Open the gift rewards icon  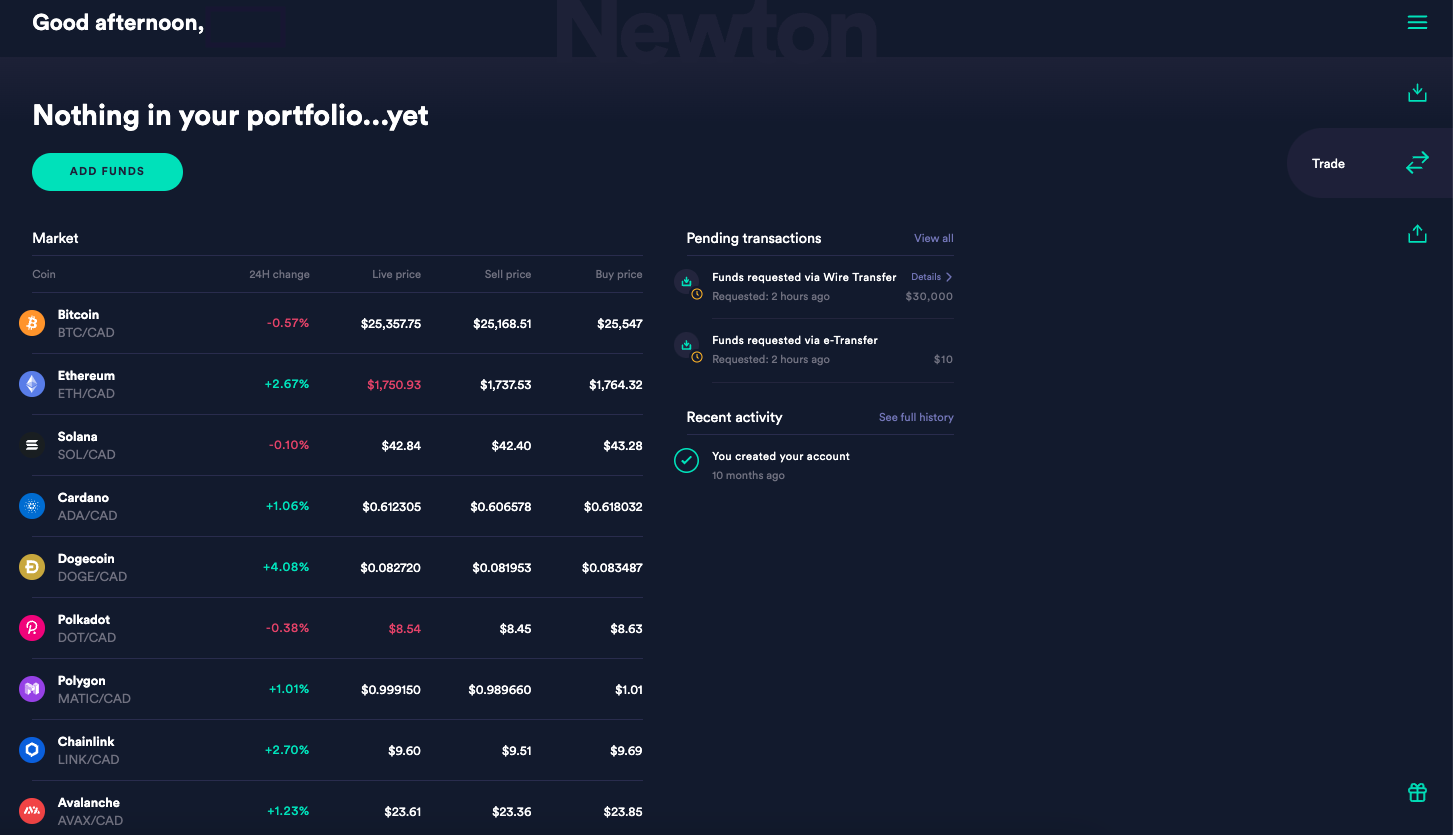click(1417, 793)
